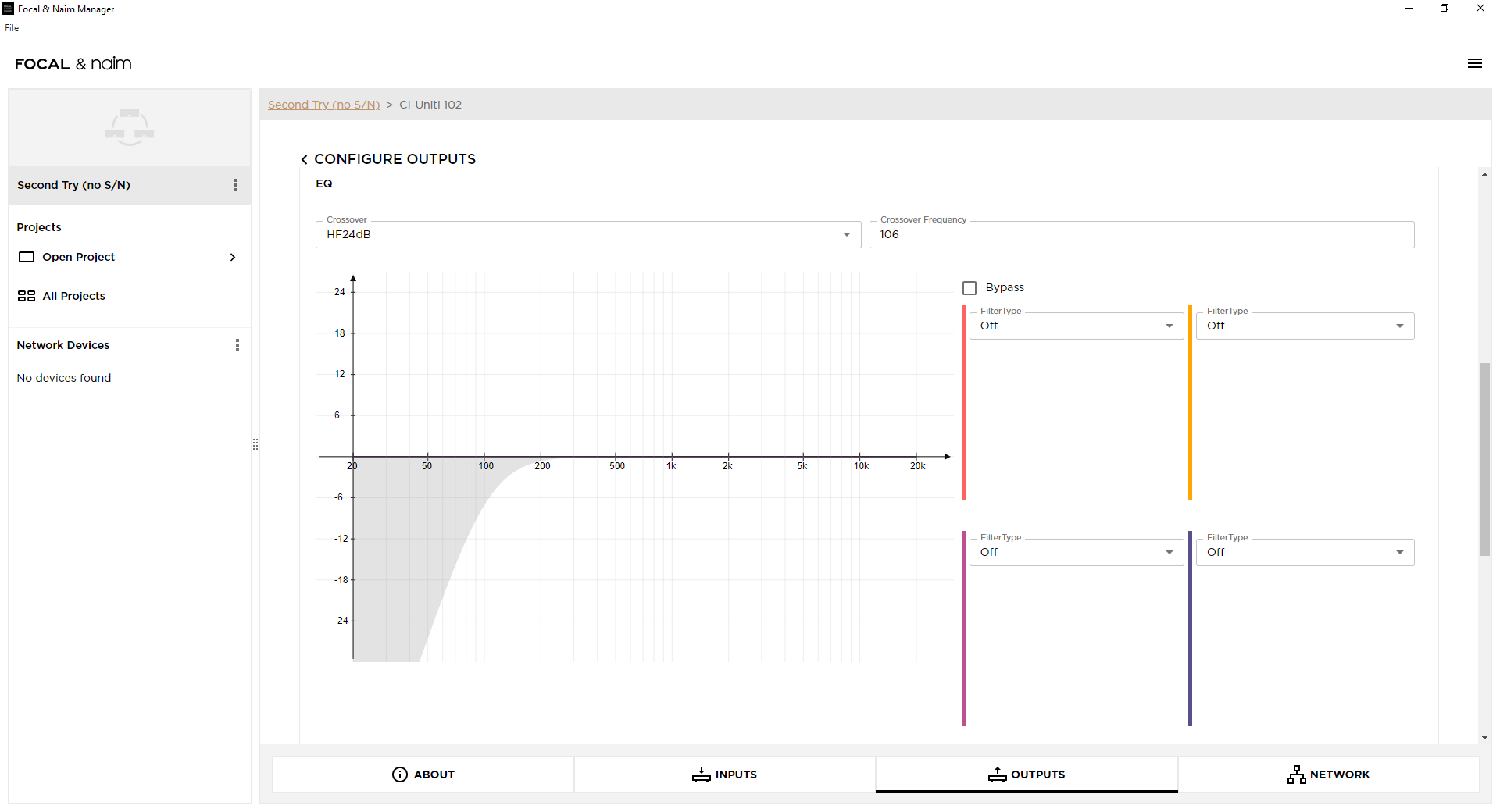Open the Crossover HF24dB dropdown
Image resolution: width=1500 pixels, height=812 pixels.
coord(588,234)
